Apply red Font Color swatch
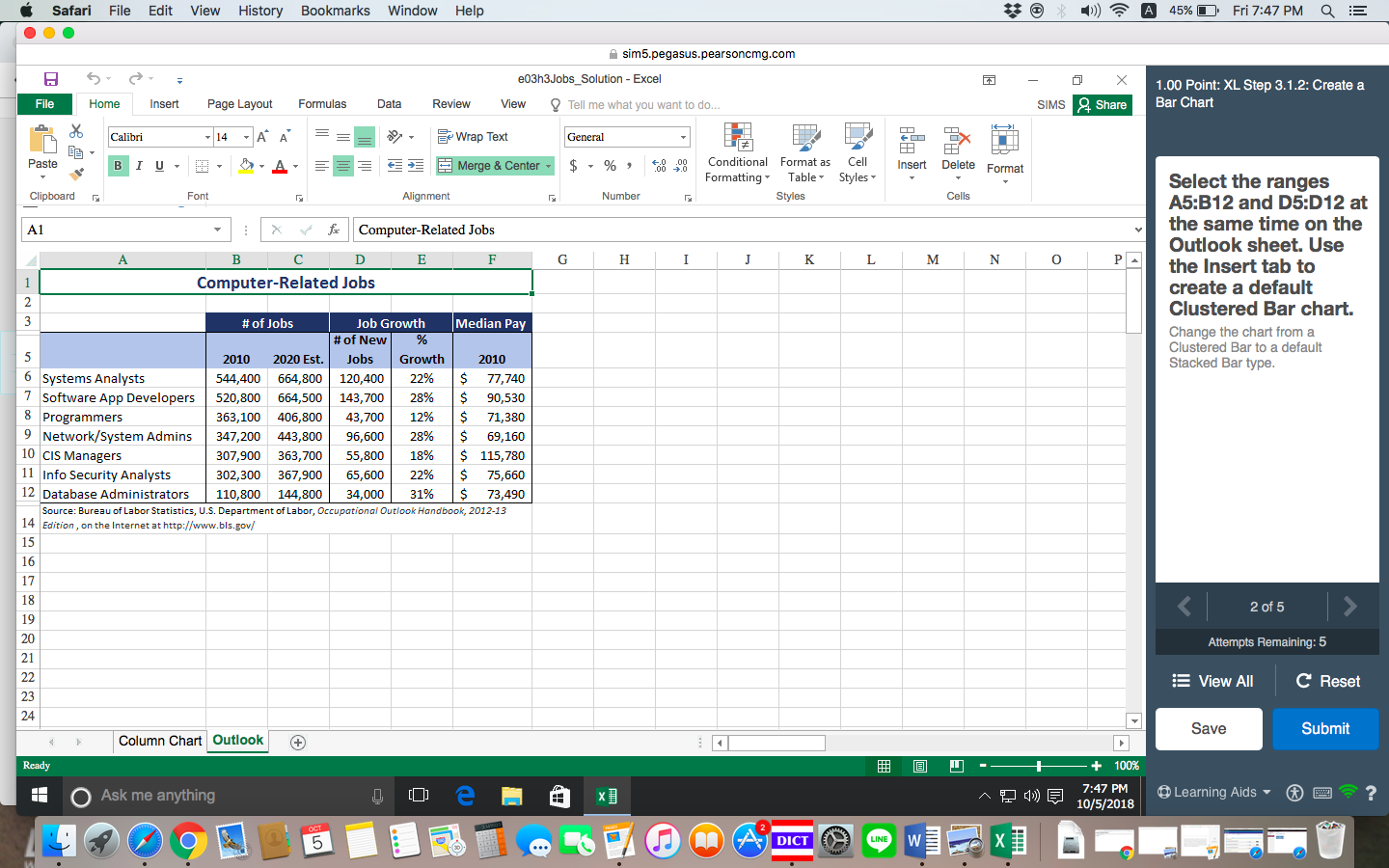Viewport: 1389px width, 868px height. (280, 166)
